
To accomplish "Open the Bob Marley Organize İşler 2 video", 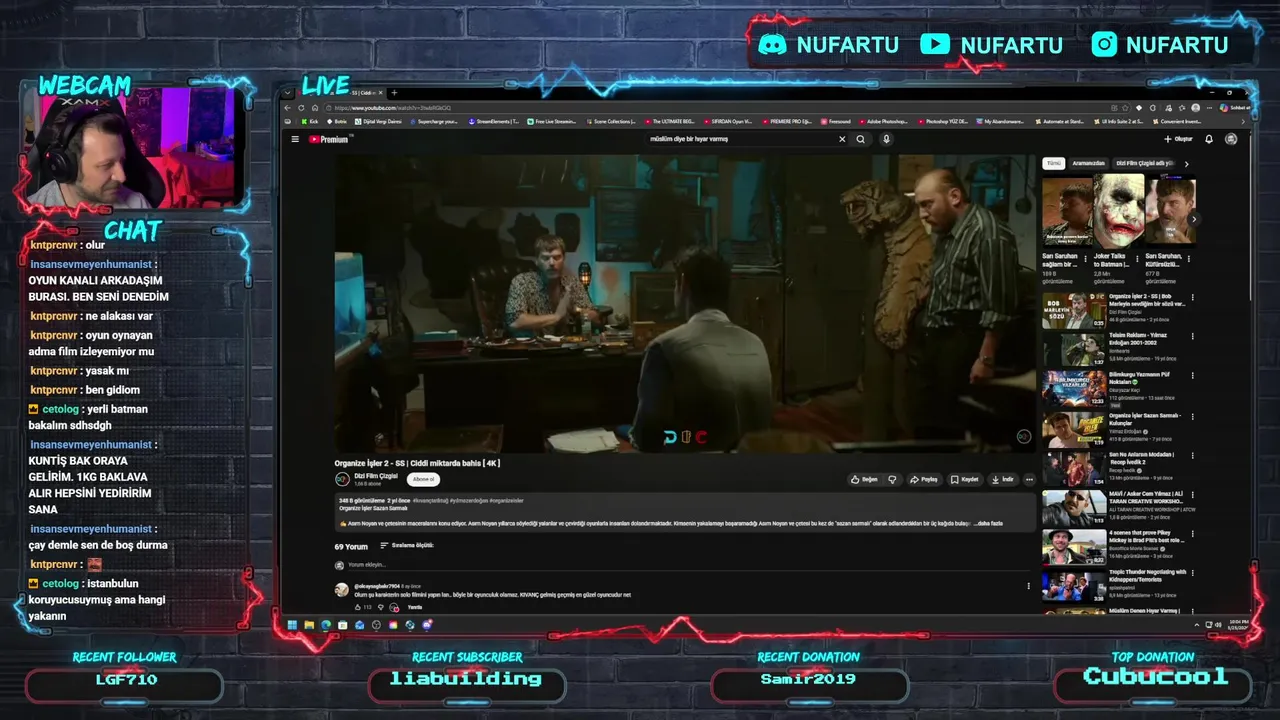I will [x=1074, y=311].
